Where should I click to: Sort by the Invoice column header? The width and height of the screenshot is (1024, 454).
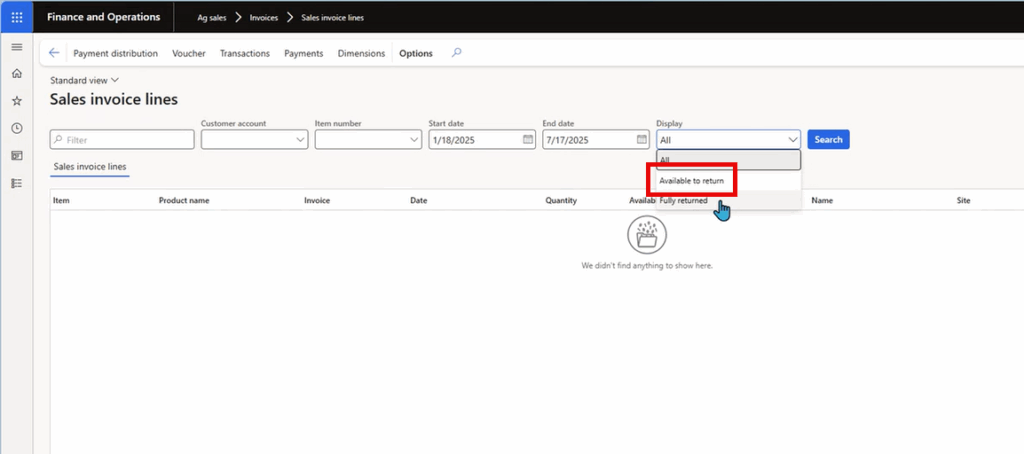coord(317,201)
